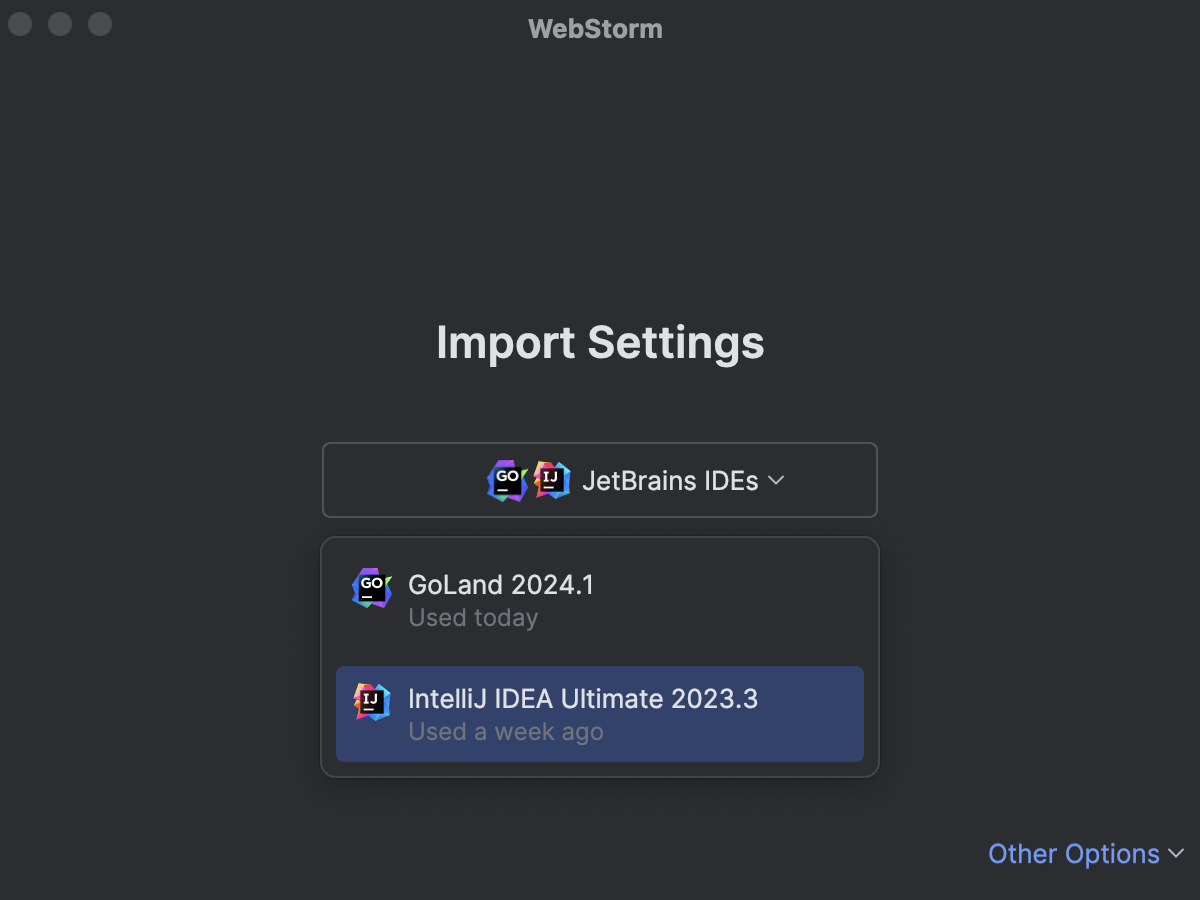Expand the Other Options chevron
Viewport: 1200px width, 900px height.
coord(1177,854)
